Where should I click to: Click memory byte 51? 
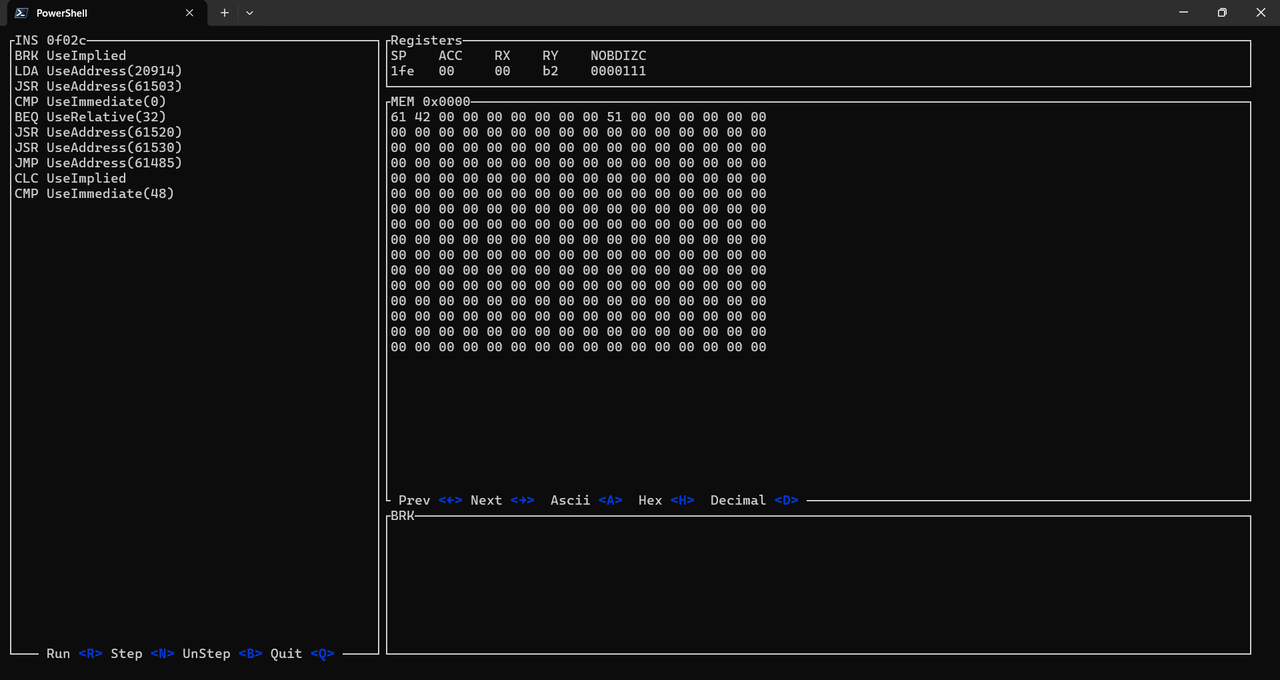(x=614, y=117)
